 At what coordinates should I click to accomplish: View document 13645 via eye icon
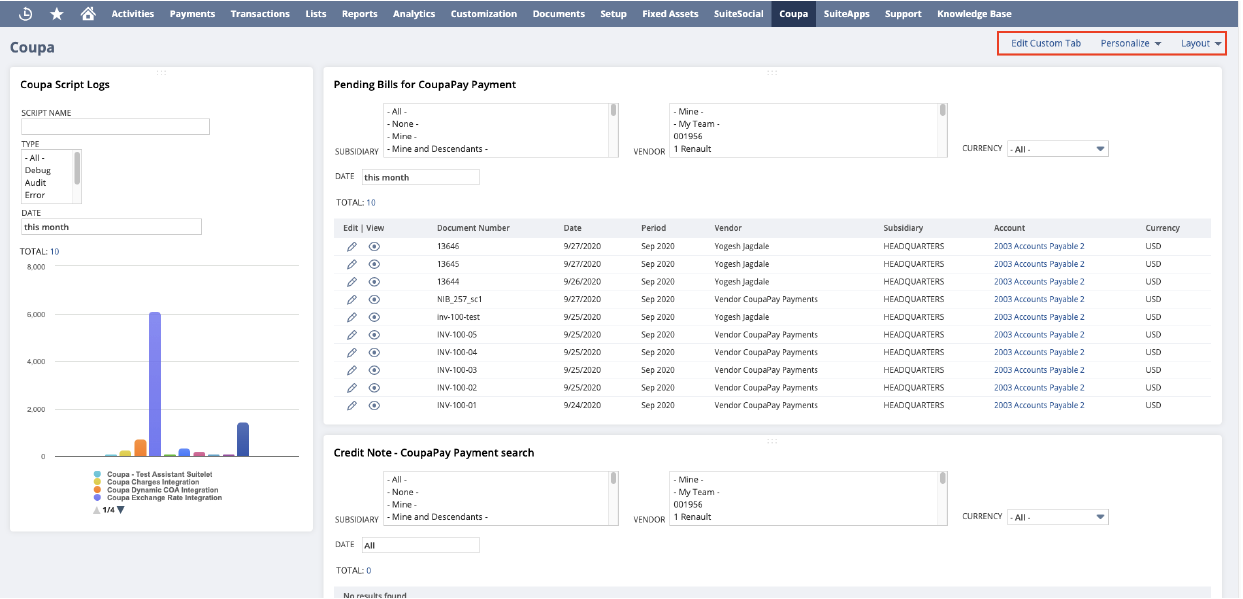374,264
